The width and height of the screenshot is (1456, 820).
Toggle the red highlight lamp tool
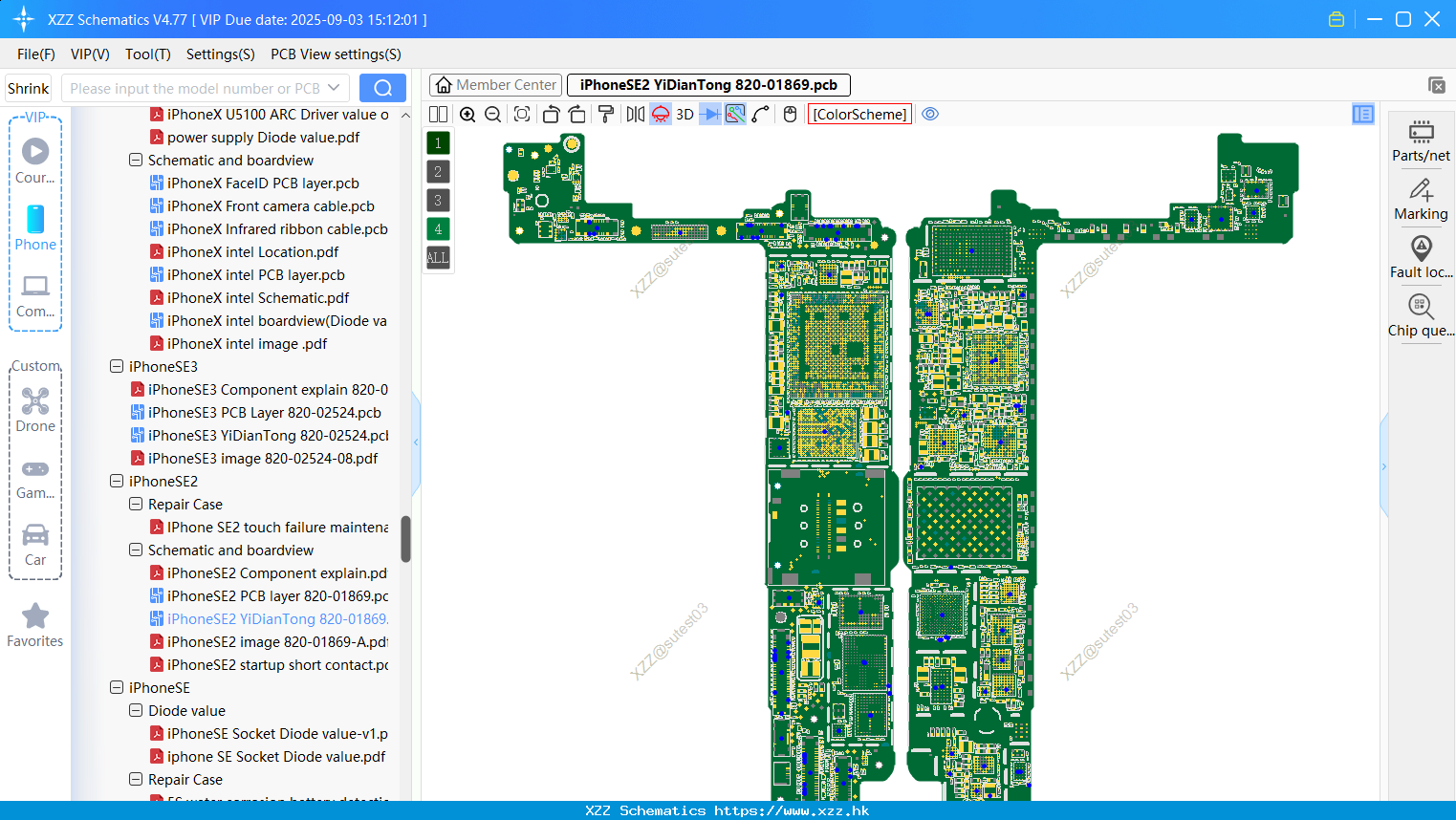pyautogui.click(x=661, y=115)
